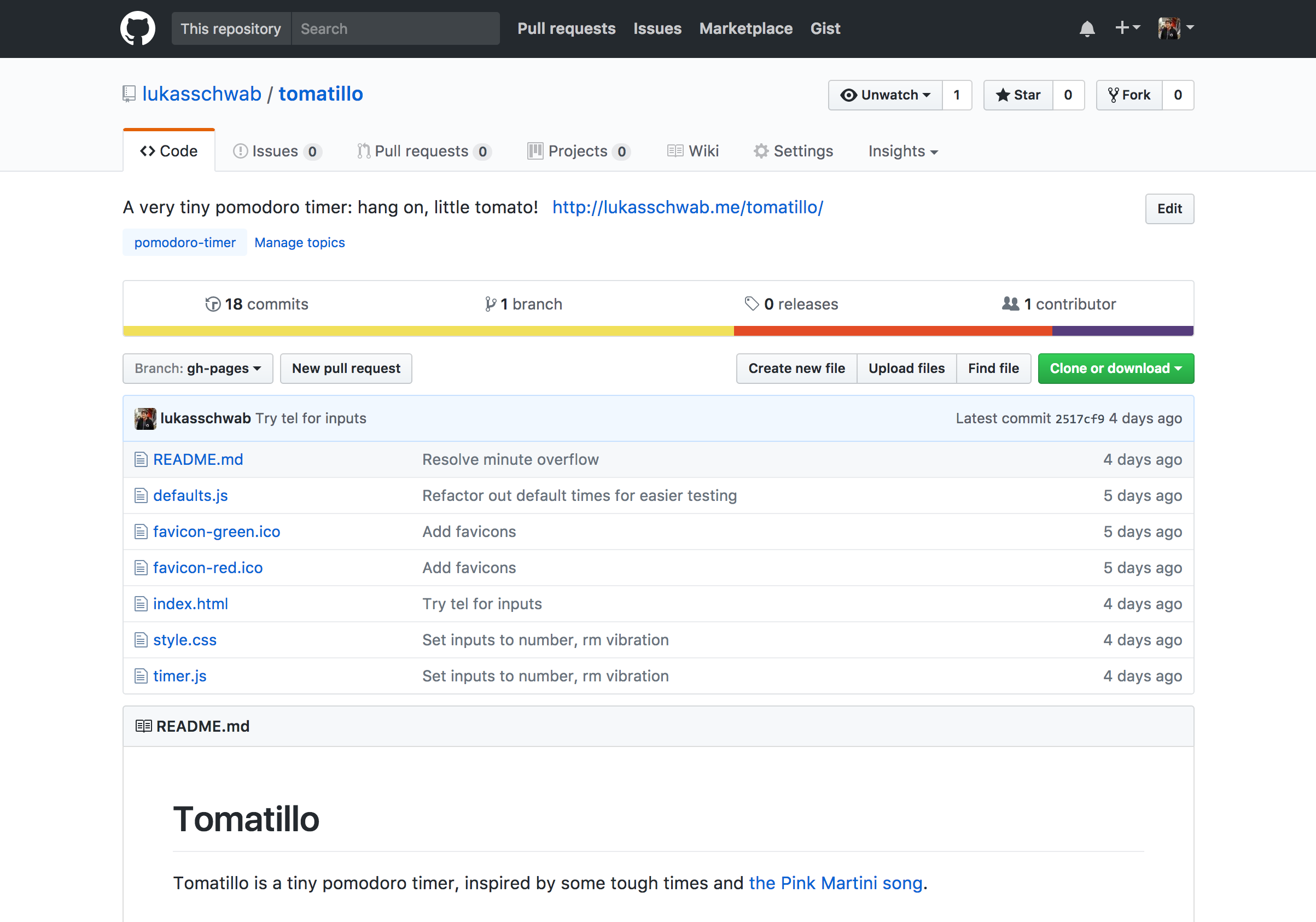This screenshot has height=922, width=1316.
Task: Open the Clone or download dropdown
Action: tap(1115, 369)
